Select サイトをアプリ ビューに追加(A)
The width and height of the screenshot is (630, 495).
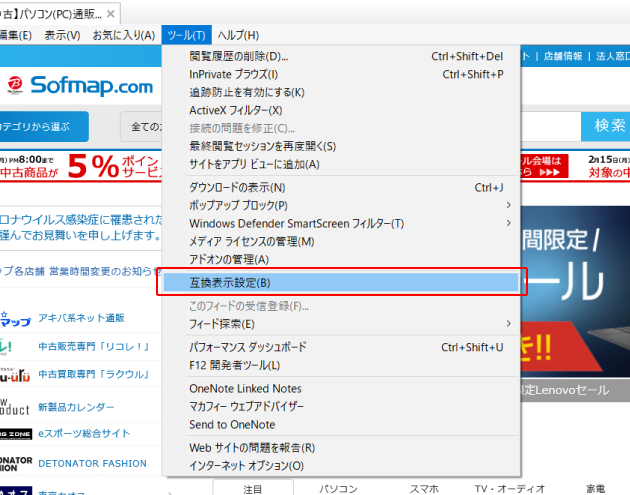tap(341, 164)
